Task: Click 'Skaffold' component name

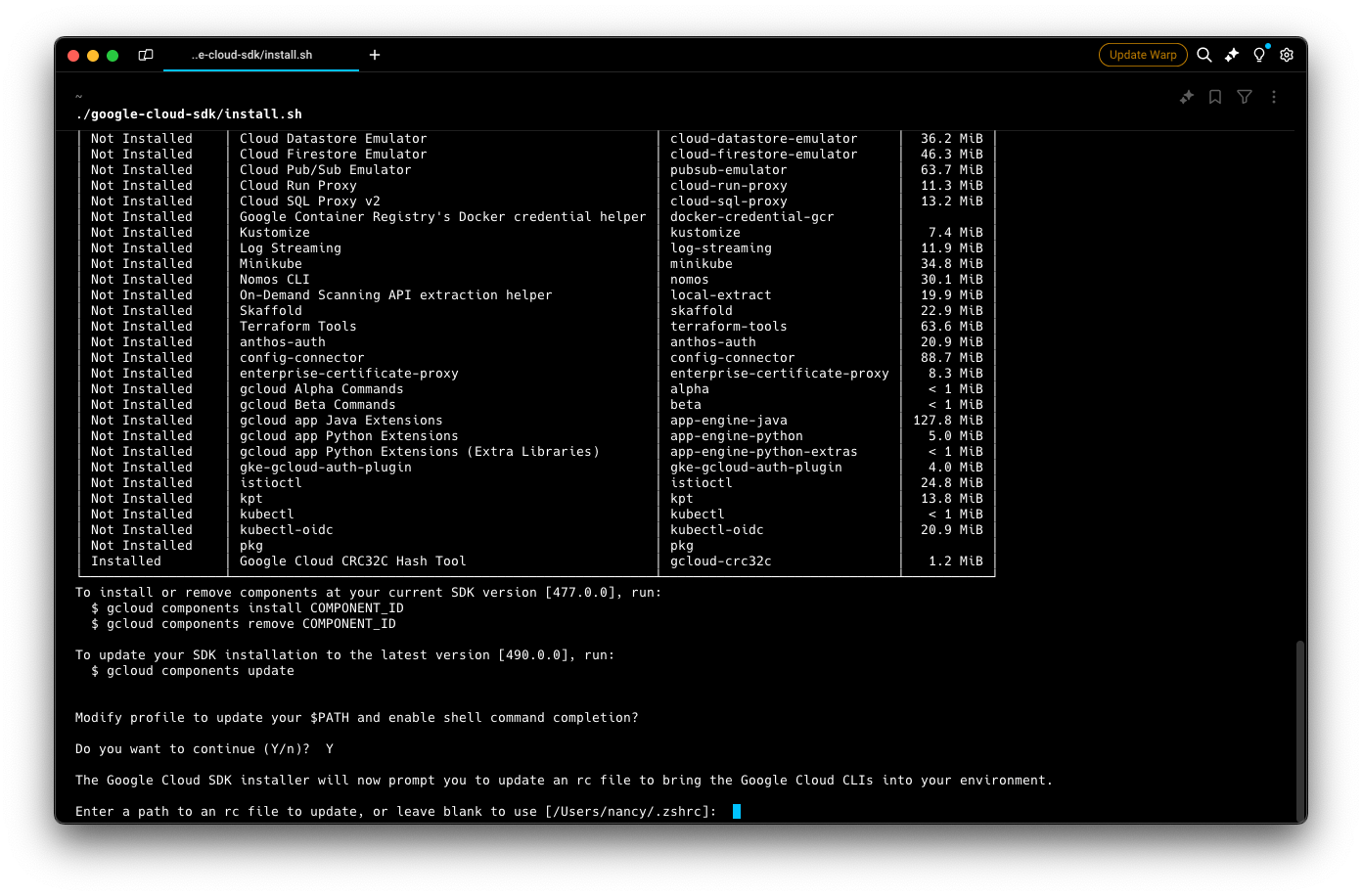Action: pyautogui.click(x=270, y=311)
